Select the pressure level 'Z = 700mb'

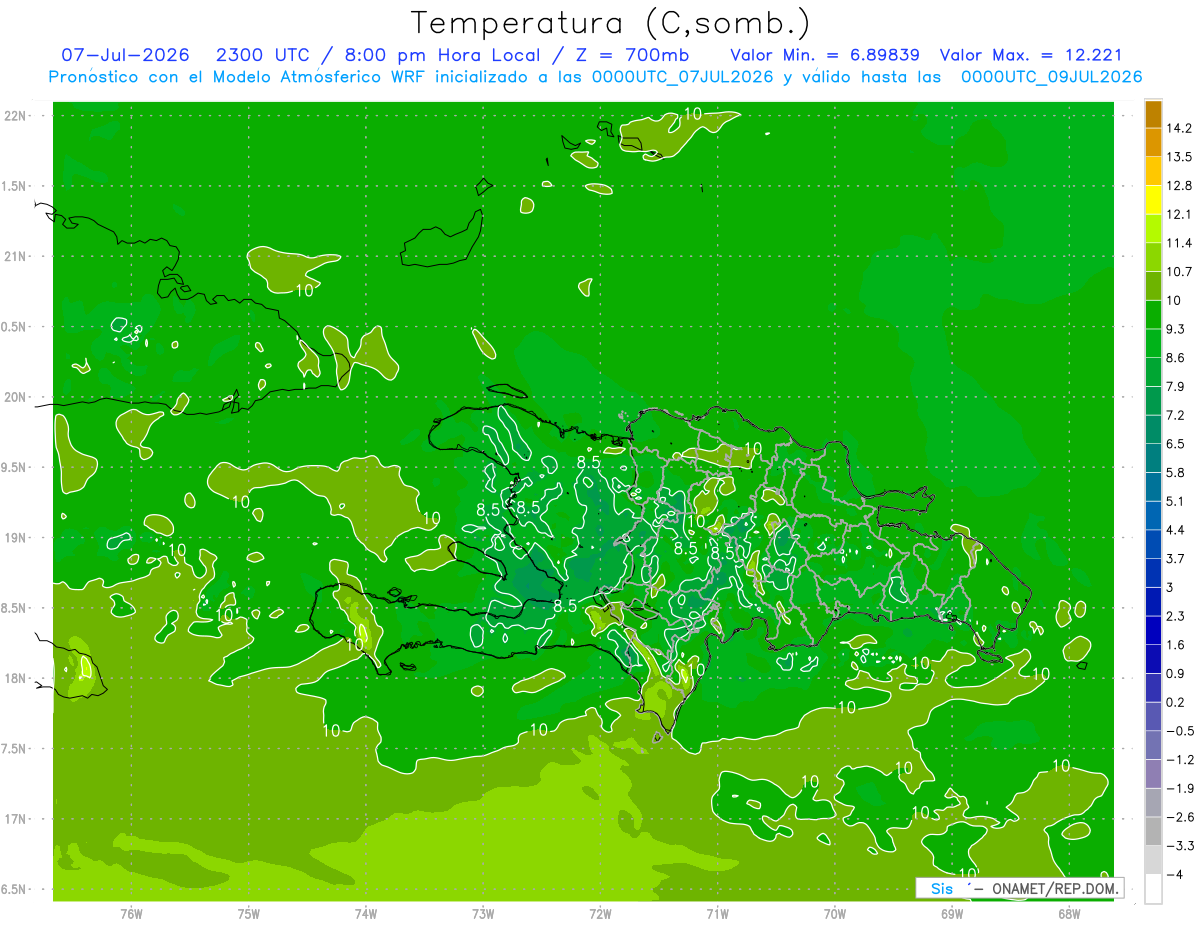[635, 55]
